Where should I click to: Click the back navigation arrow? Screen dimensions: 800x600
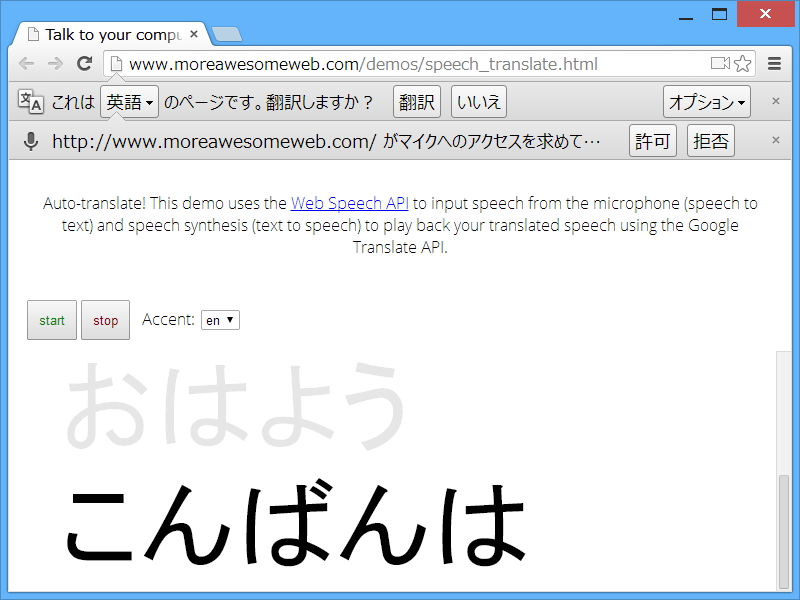[x=26, y=62]
